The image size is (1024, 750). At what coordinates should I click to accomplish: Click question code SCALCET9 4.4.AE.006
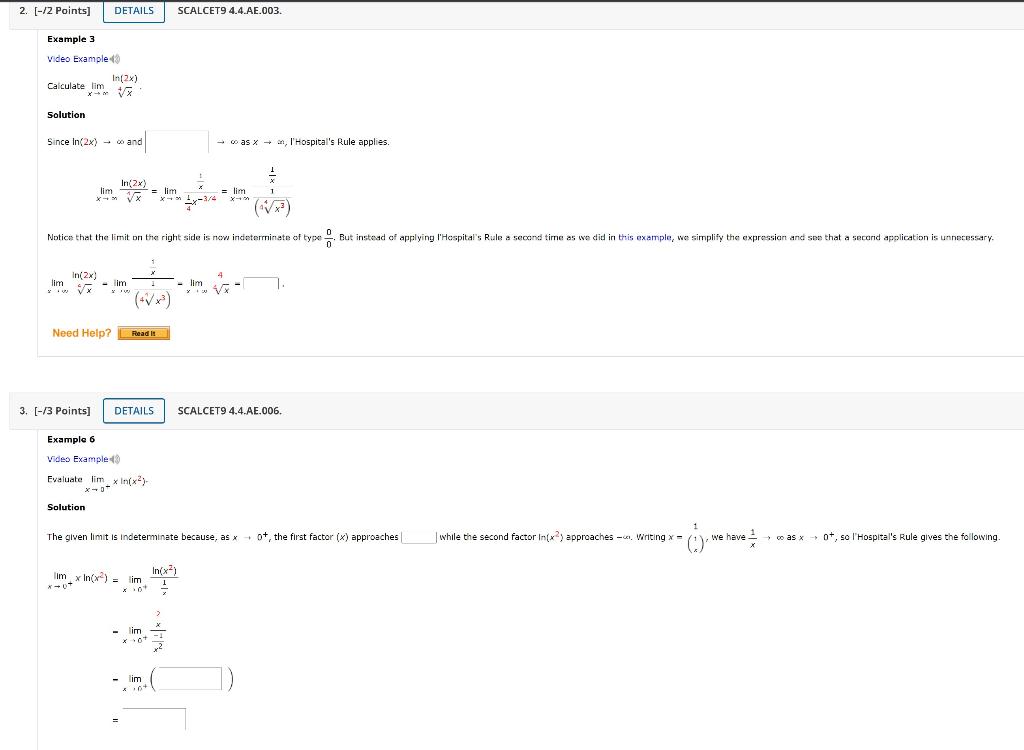229,411
